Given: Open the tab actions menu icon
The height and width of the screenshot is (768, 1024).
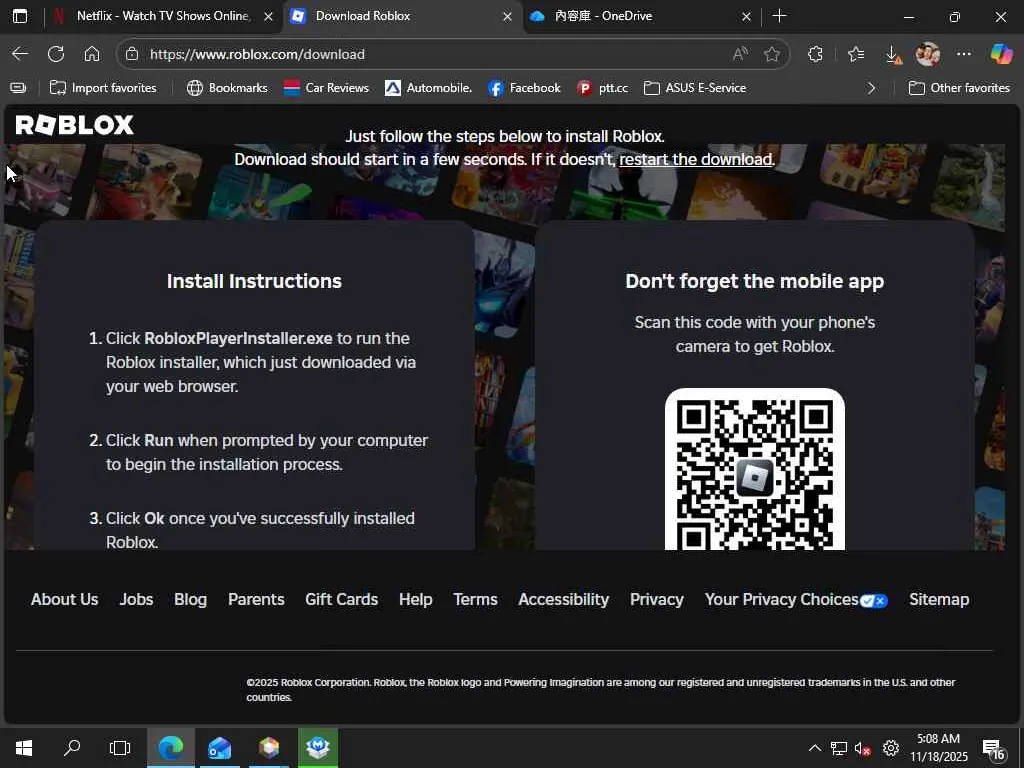Looking at the screenshot, I should click(x=20, y=16).
